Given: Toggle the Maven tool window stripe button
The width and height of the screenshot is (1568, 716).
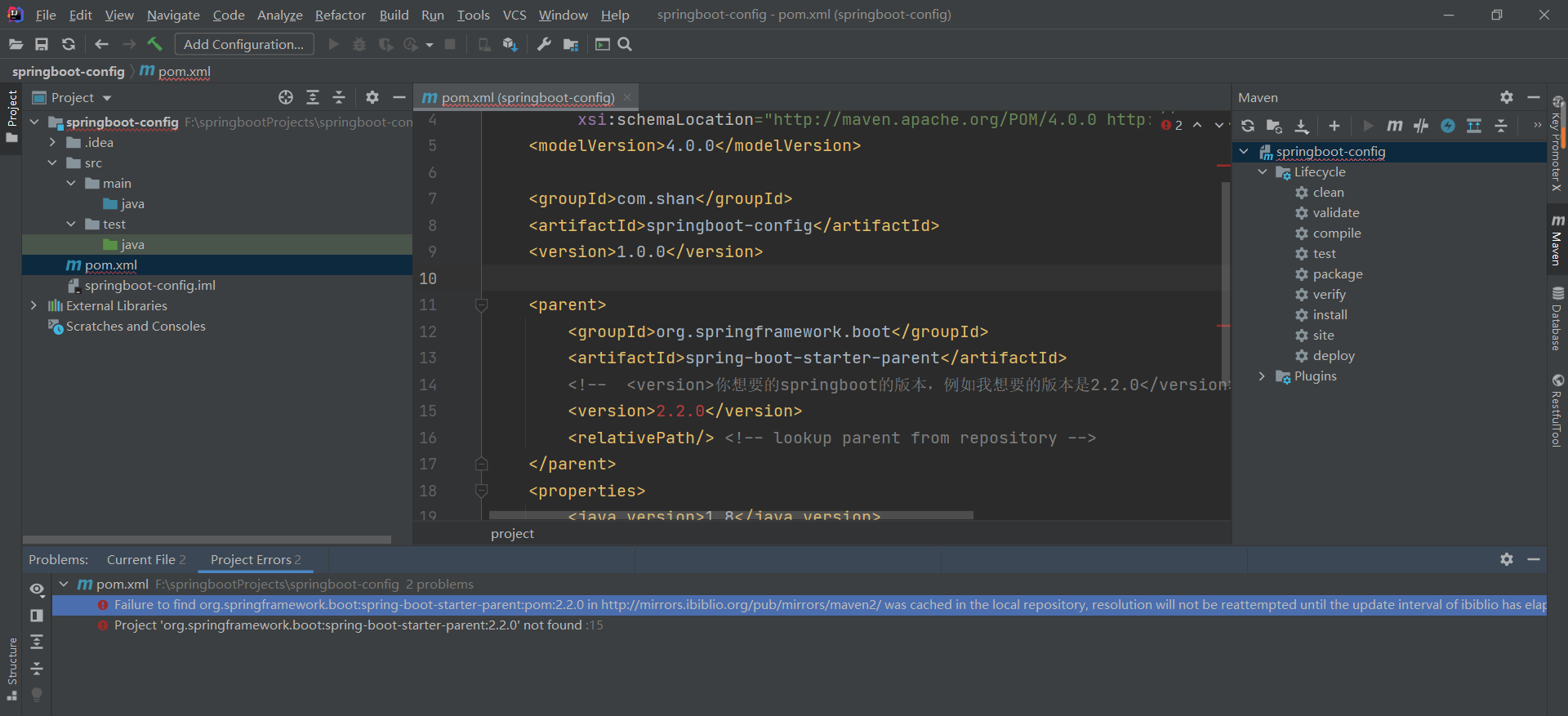Looking at the screenshot, I should click(1557, 240).
